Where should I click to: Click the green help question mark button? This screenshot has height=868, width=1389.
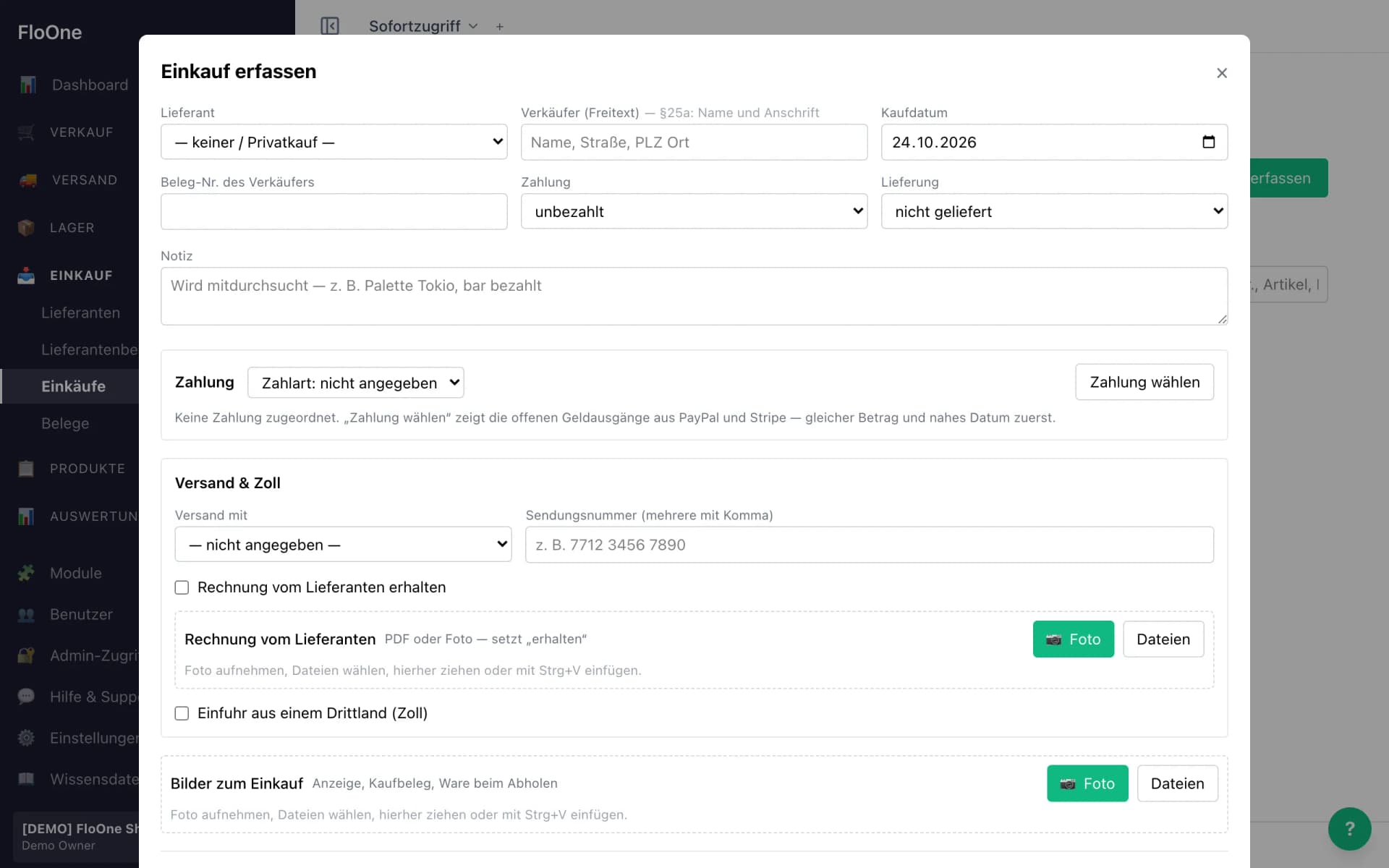(1349, 829)
